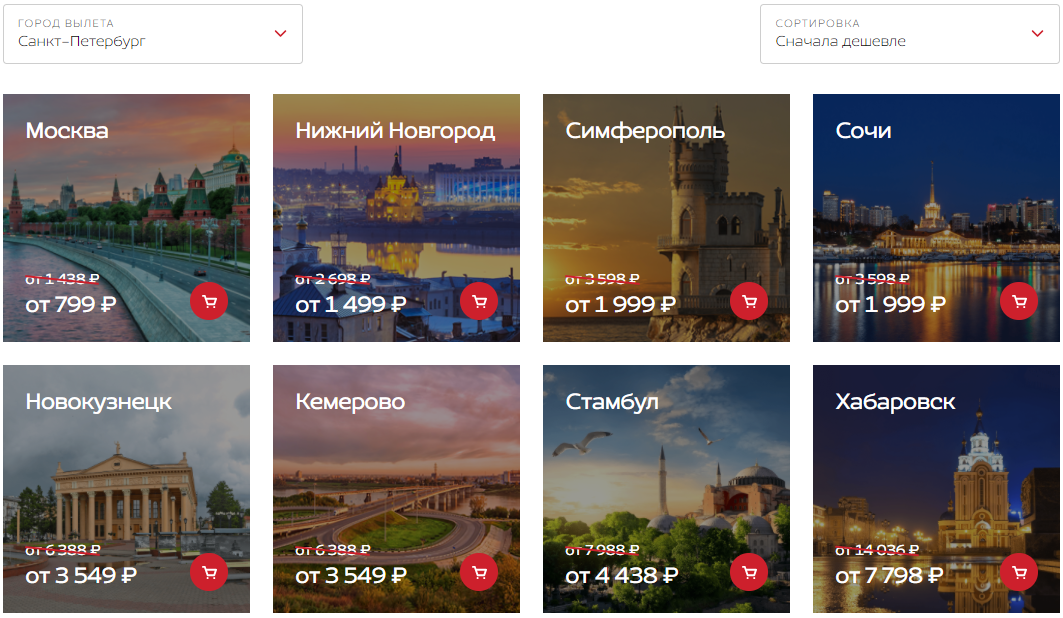Image resolution: width=1063 pixels, height=618 pixels.
Task: Click the от 3 549 ₽ price on Новокузнецк
Action: click(x=81, y=575)
